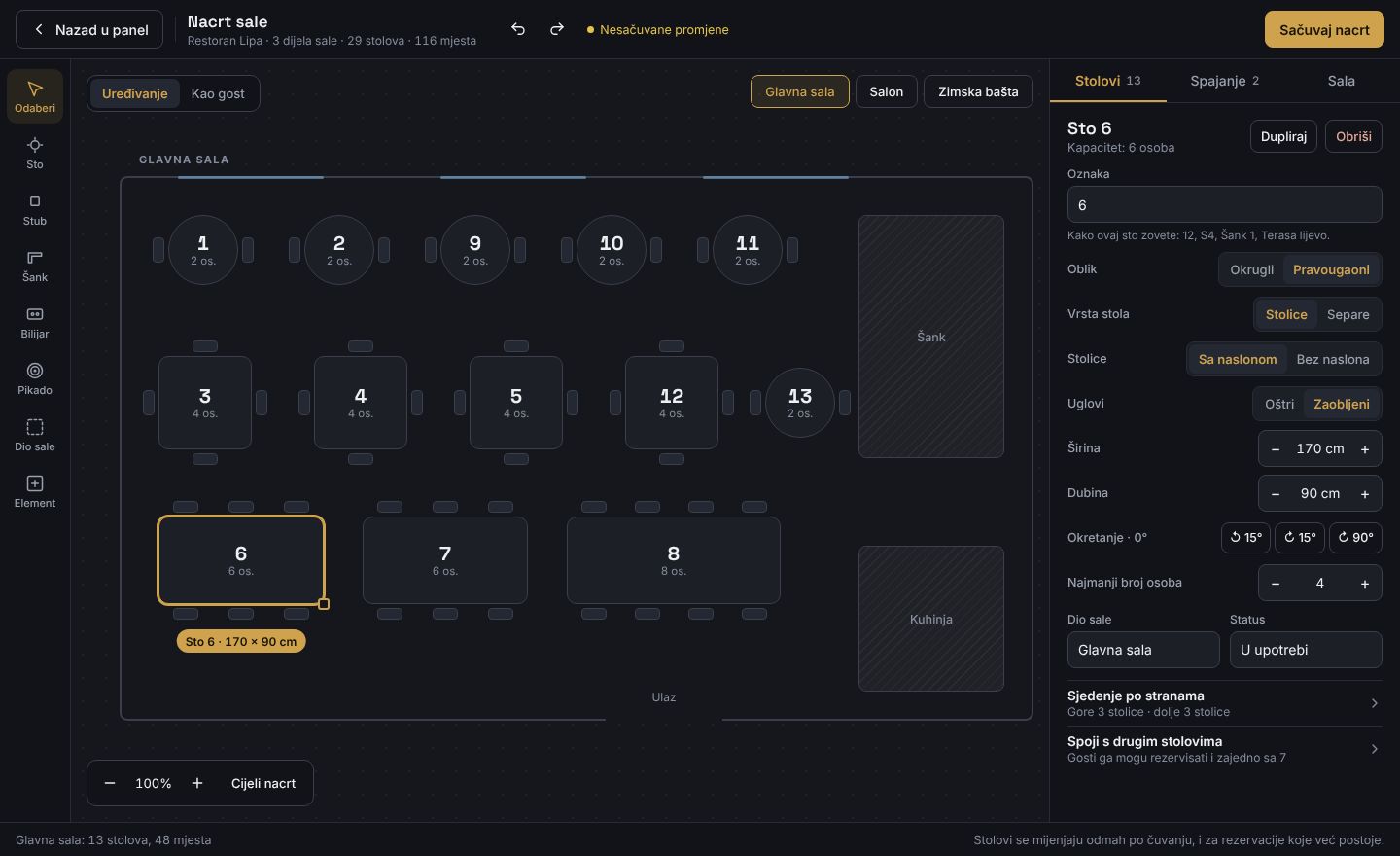This screenshot has width=1400, height=856.
Task: Choose chairs Bez naslona
Action: 1332,359
